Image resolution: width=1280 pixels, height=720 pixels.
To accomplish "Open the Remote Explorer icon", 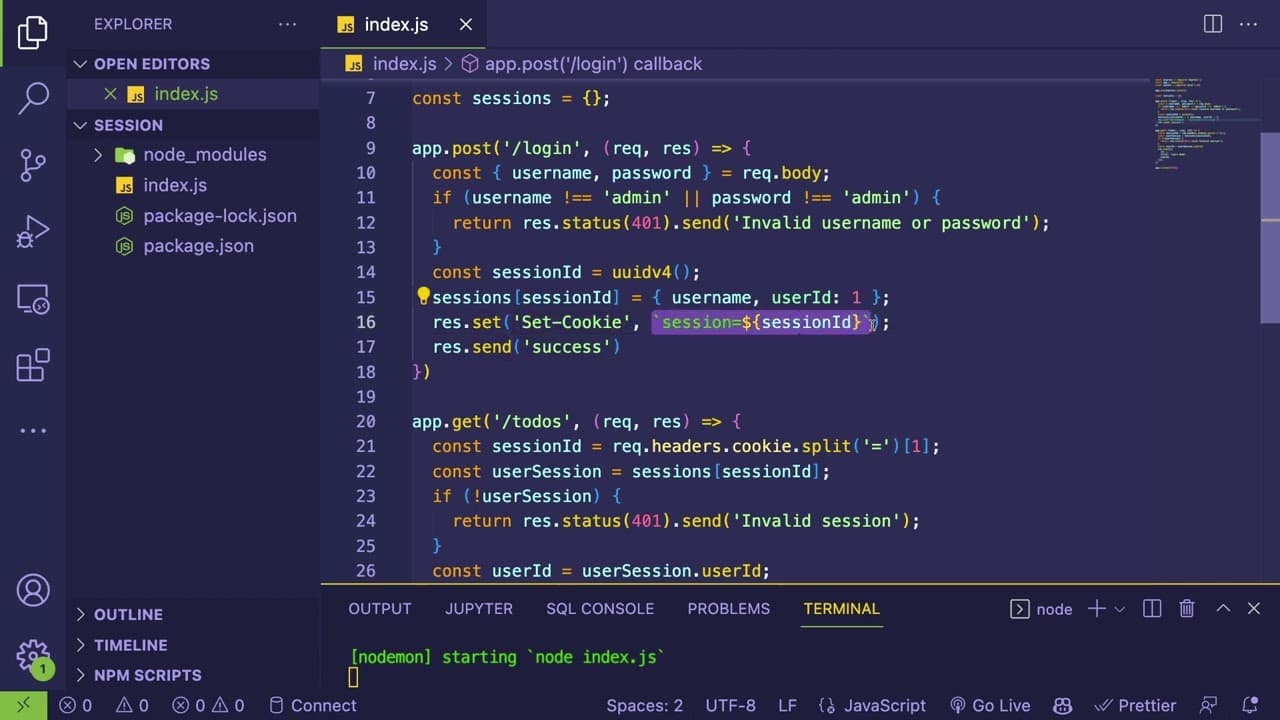I will point(33,299).
